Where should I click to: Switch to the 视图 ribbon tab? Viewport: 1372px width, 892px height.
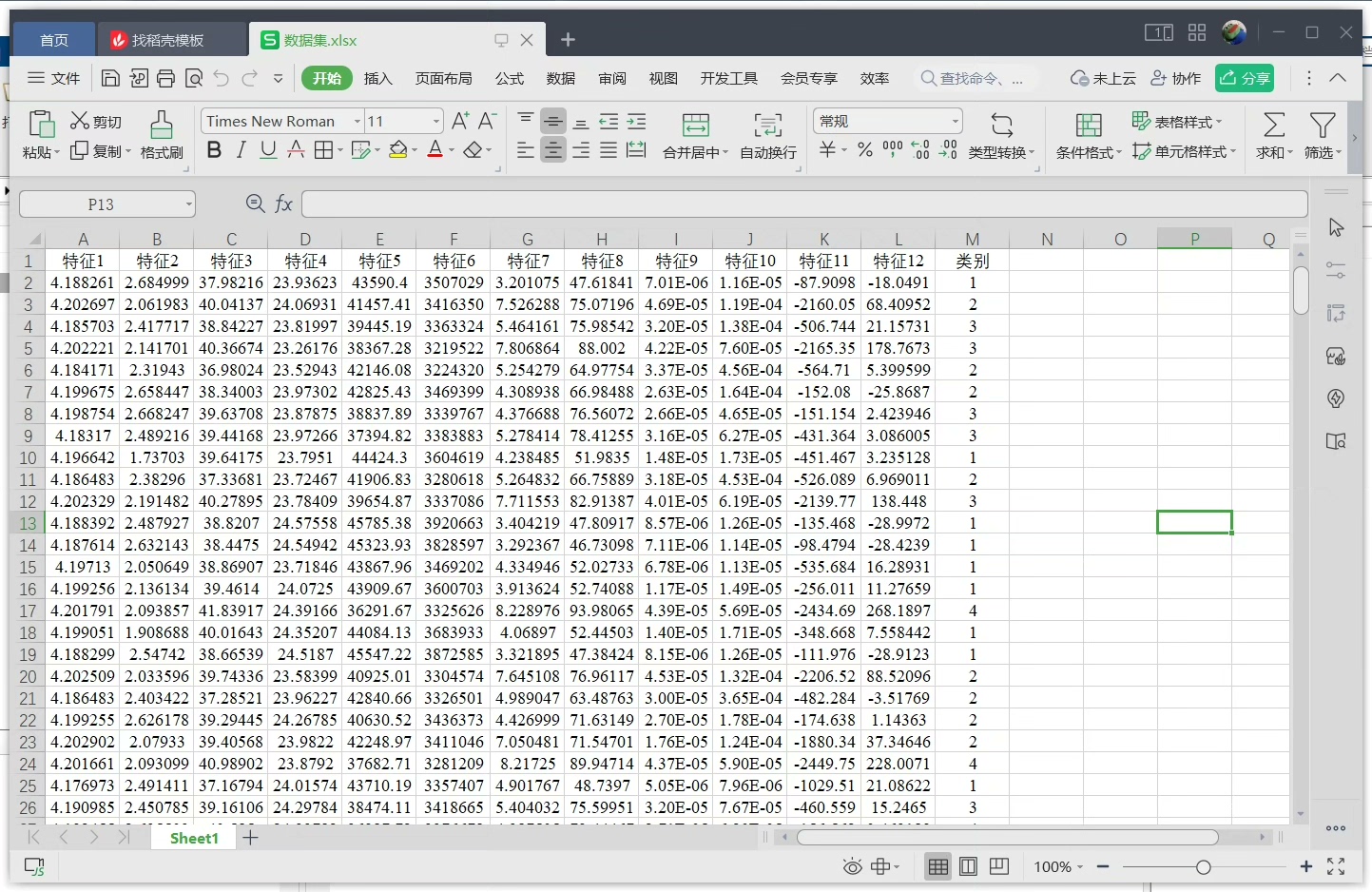[x=664, y=78]
